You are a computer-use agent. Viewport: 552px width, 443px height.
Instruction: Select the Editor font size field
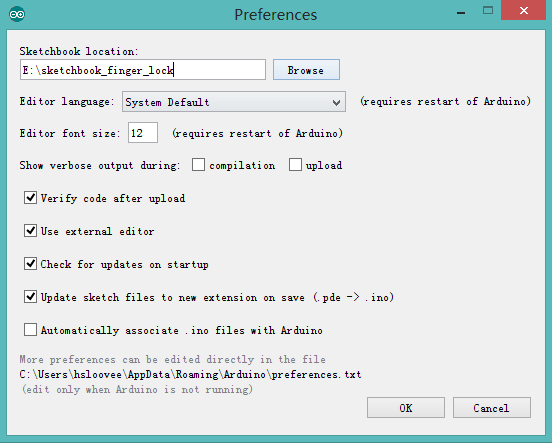143,133
